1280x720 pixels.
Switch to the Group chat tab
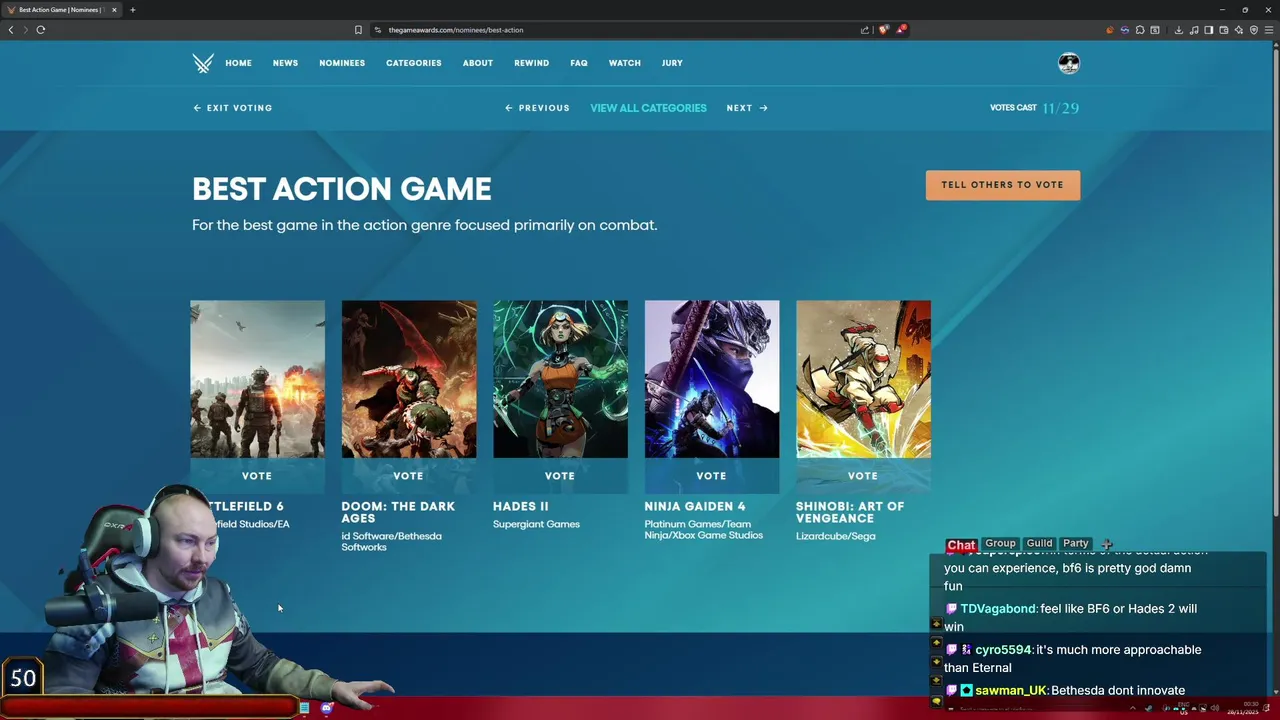pyautogui.click(x=1000, y=543)
